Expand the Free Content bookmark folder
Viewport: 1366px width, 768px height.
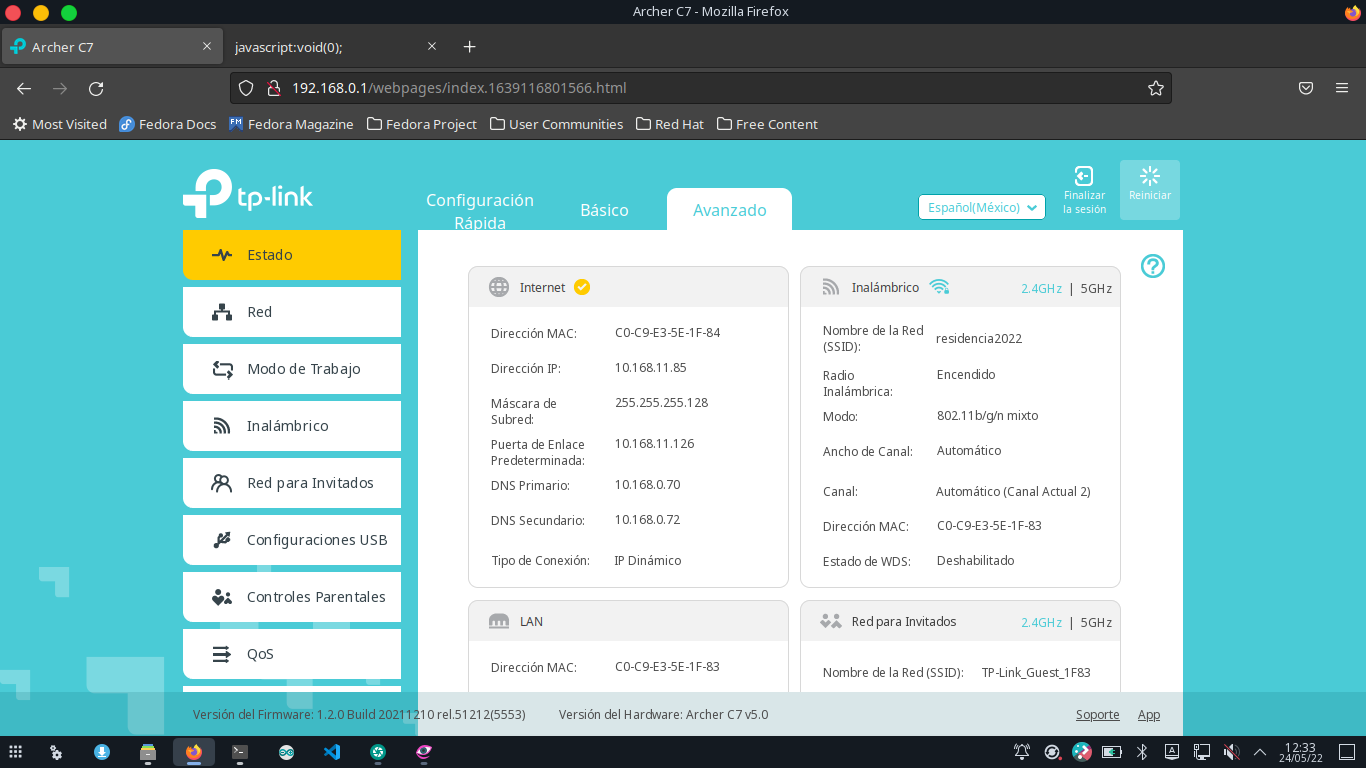tap(767, 124)
